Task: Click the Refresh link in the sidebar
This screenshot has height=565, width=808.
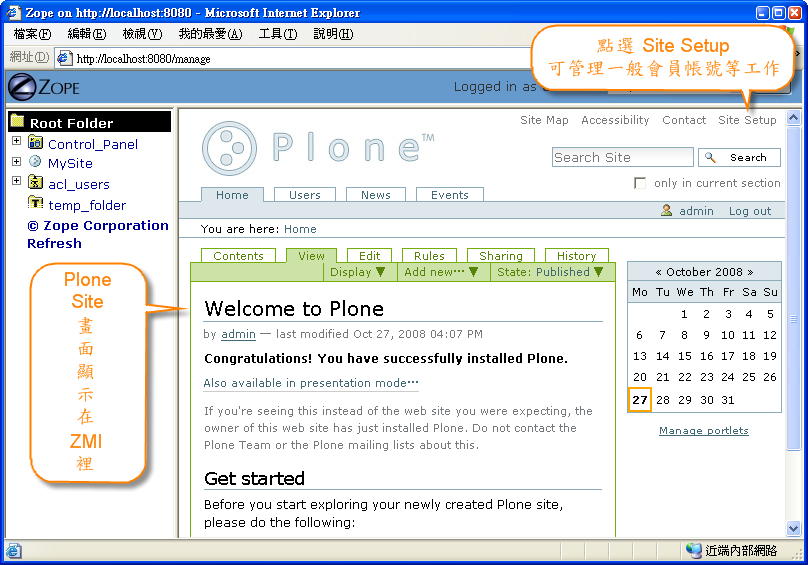Action: [x=54, y=243]
